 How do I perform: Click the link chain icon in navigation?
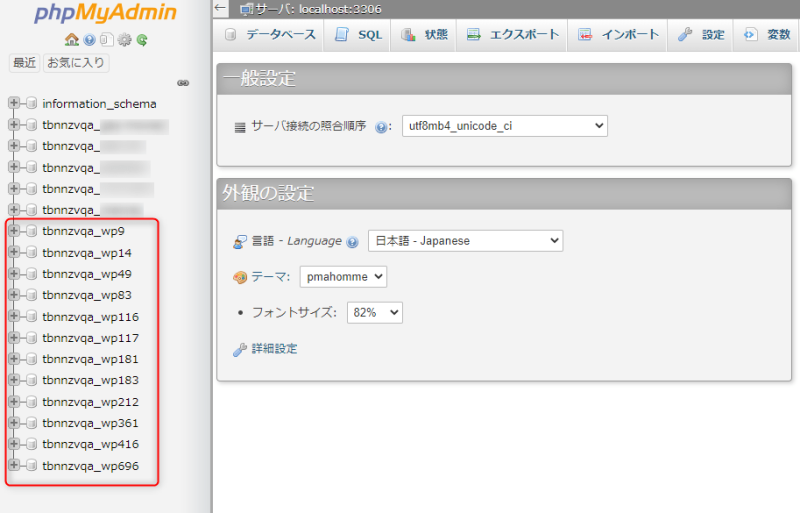point(183,83)
